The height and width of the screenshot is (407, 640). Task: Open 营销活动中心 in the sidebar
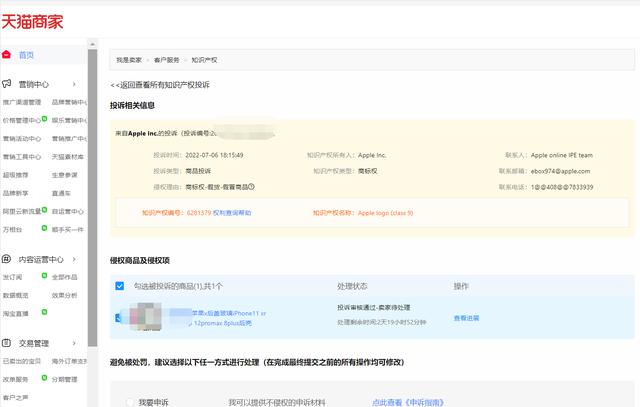pyautogui.click(x=22, y=138)
